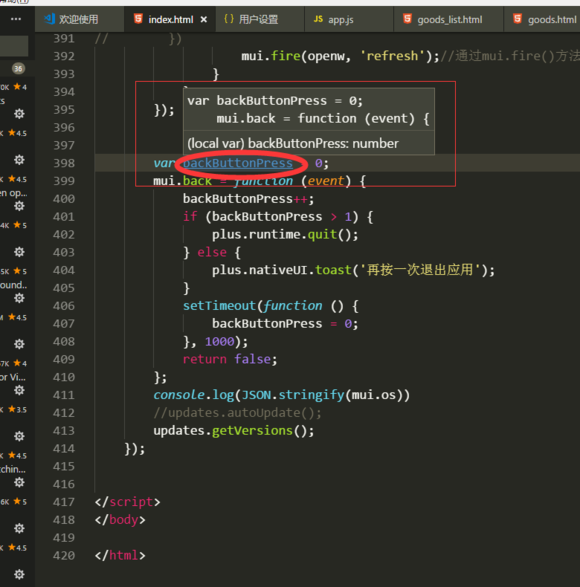Click line number 404 in the gutter
This screenshot has width=580, height=587.
64,270
